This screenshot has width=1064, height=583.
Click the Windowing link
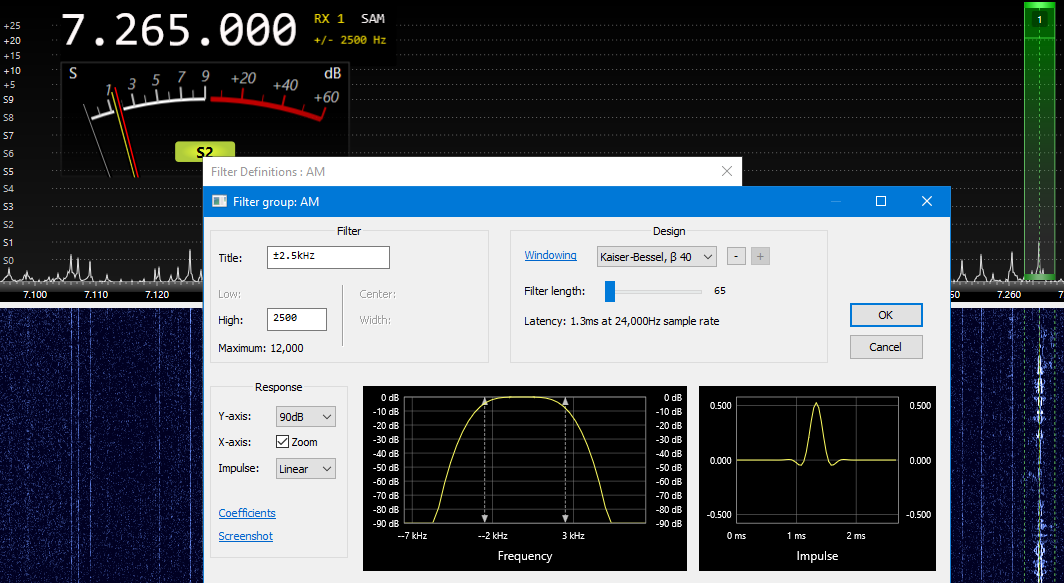(550, 255)
